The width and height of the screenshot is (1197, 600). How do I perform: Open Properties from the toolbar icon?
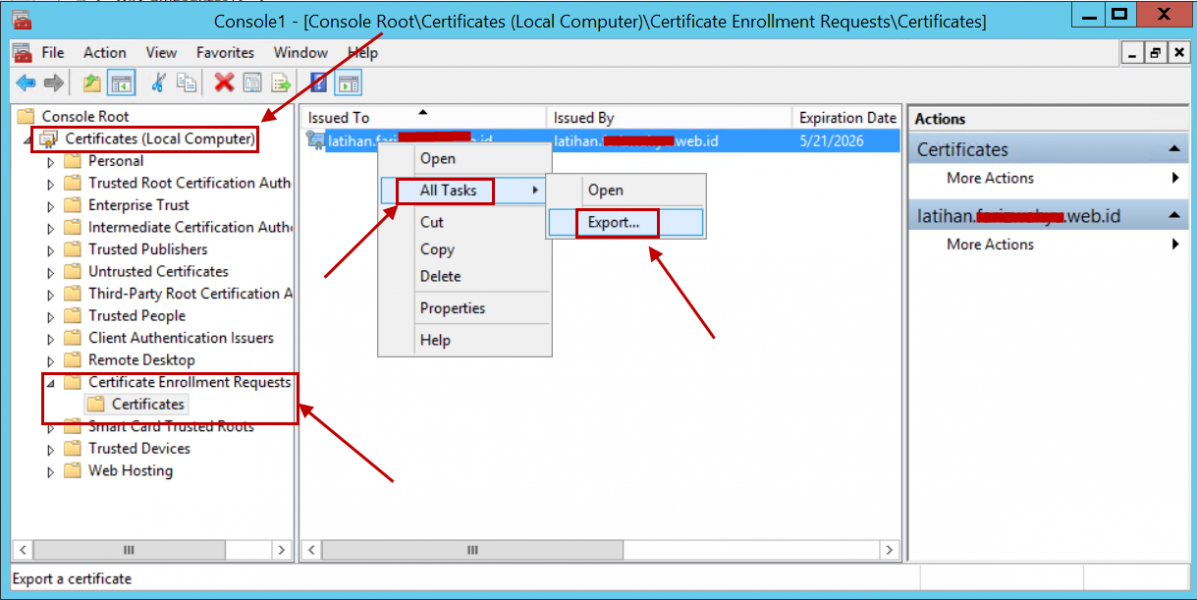[252, 83]
